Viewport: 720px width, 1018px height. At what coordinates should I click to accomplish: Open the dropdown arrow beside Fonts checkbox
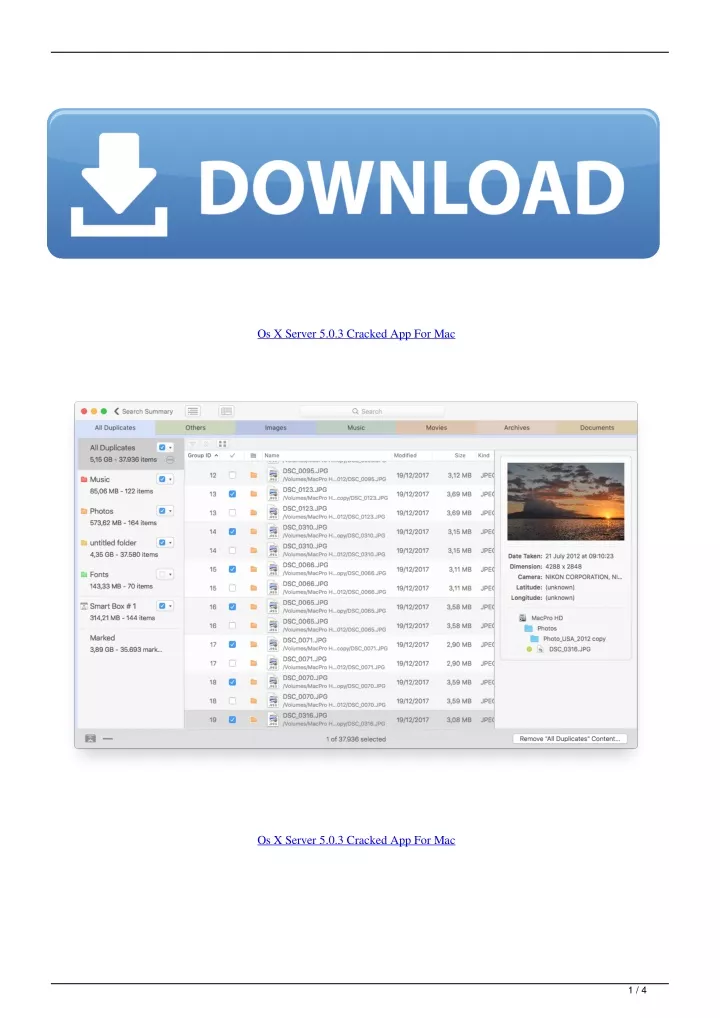[x=170, y=575]
